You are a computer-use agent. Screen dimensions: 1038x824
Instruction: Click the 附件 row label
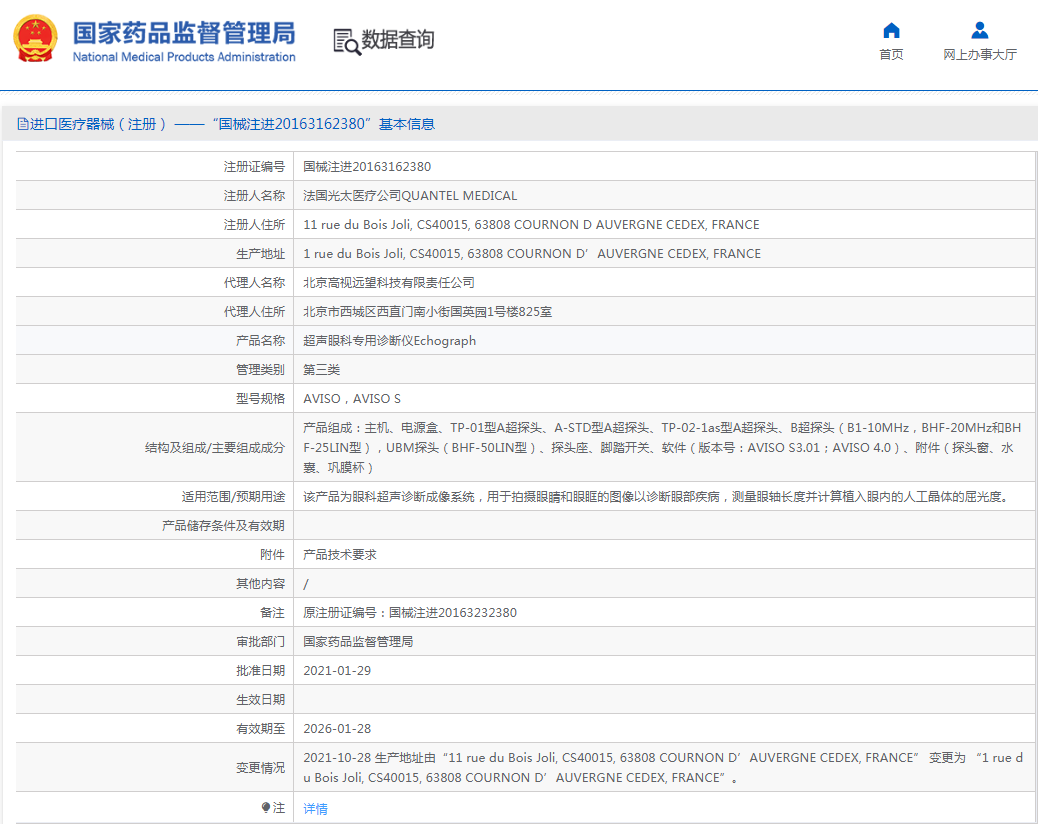[x=273, y=555]
